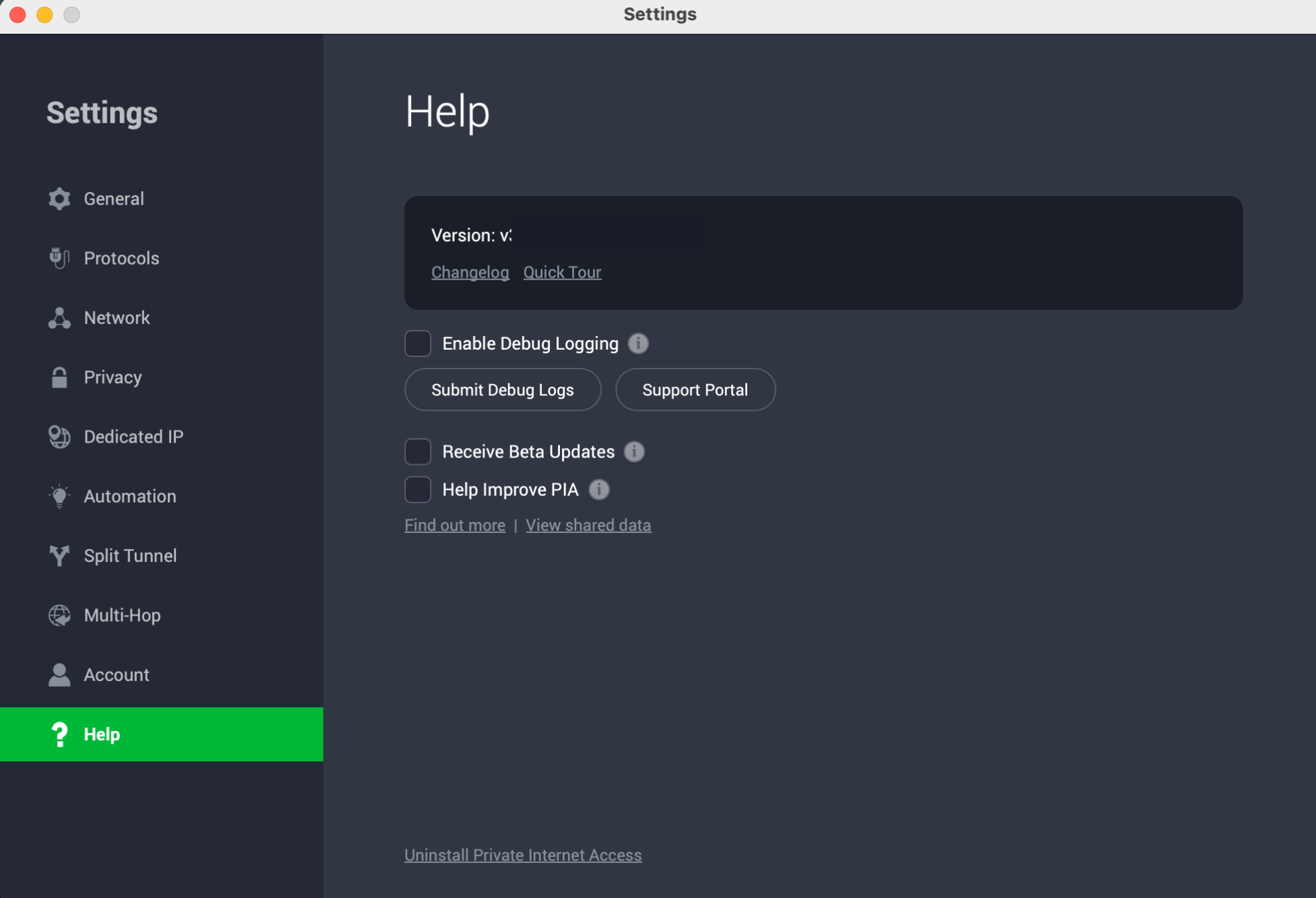Select the Privacy tab label
Viewport: 1316px width, 898px height.
[x=113, y=377]
